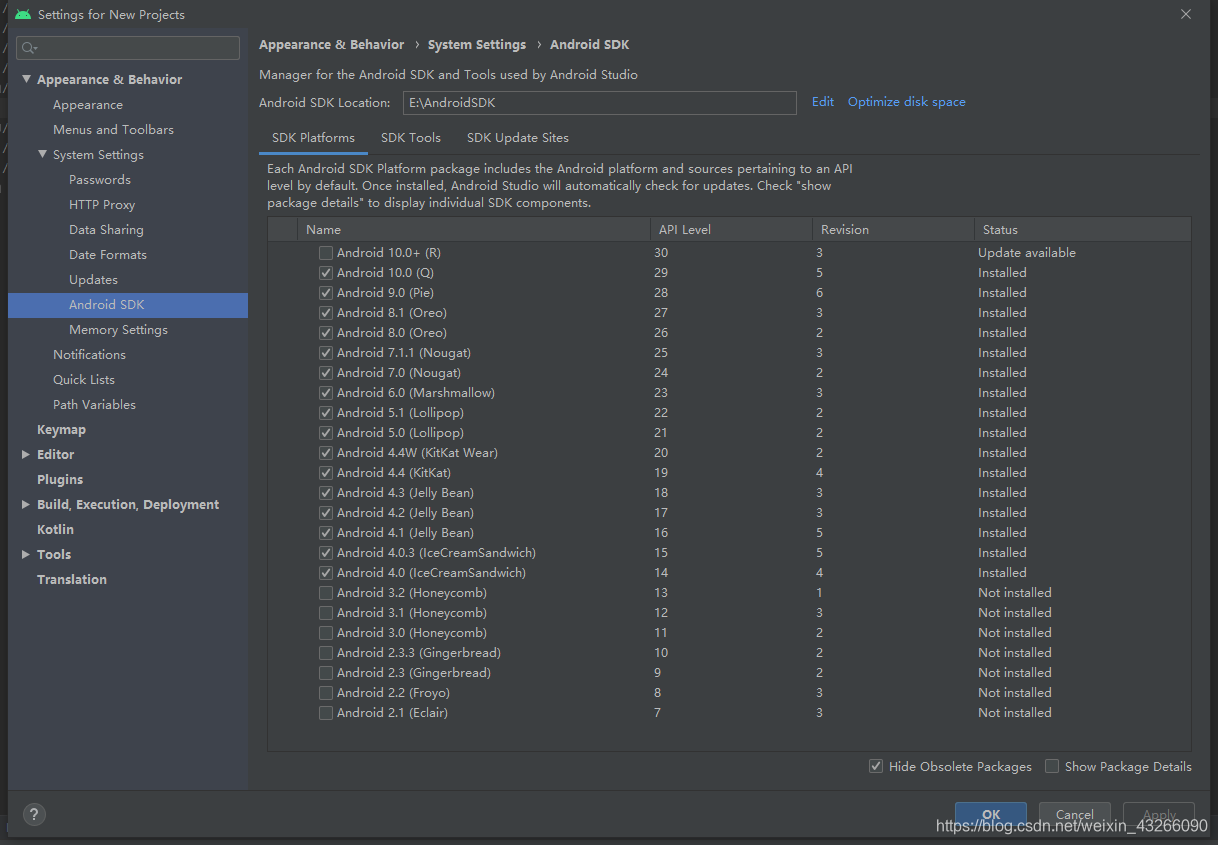Select Updates in the sidebar

[93, 280]
